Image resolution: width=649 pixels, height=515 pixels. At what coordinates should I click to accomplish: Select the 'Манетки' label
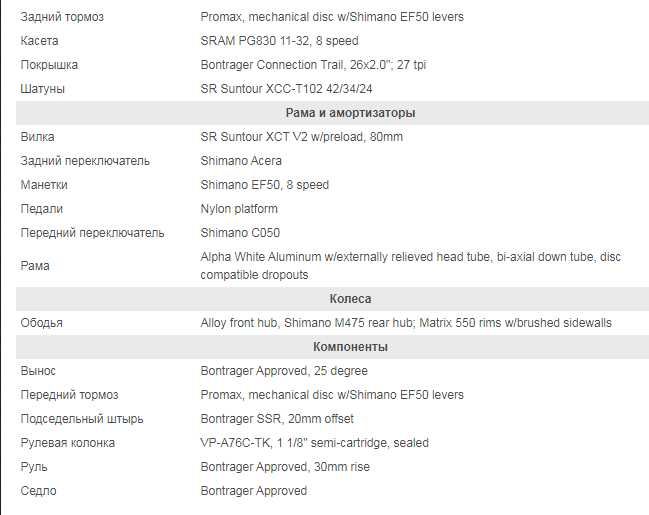pos(49,185)
